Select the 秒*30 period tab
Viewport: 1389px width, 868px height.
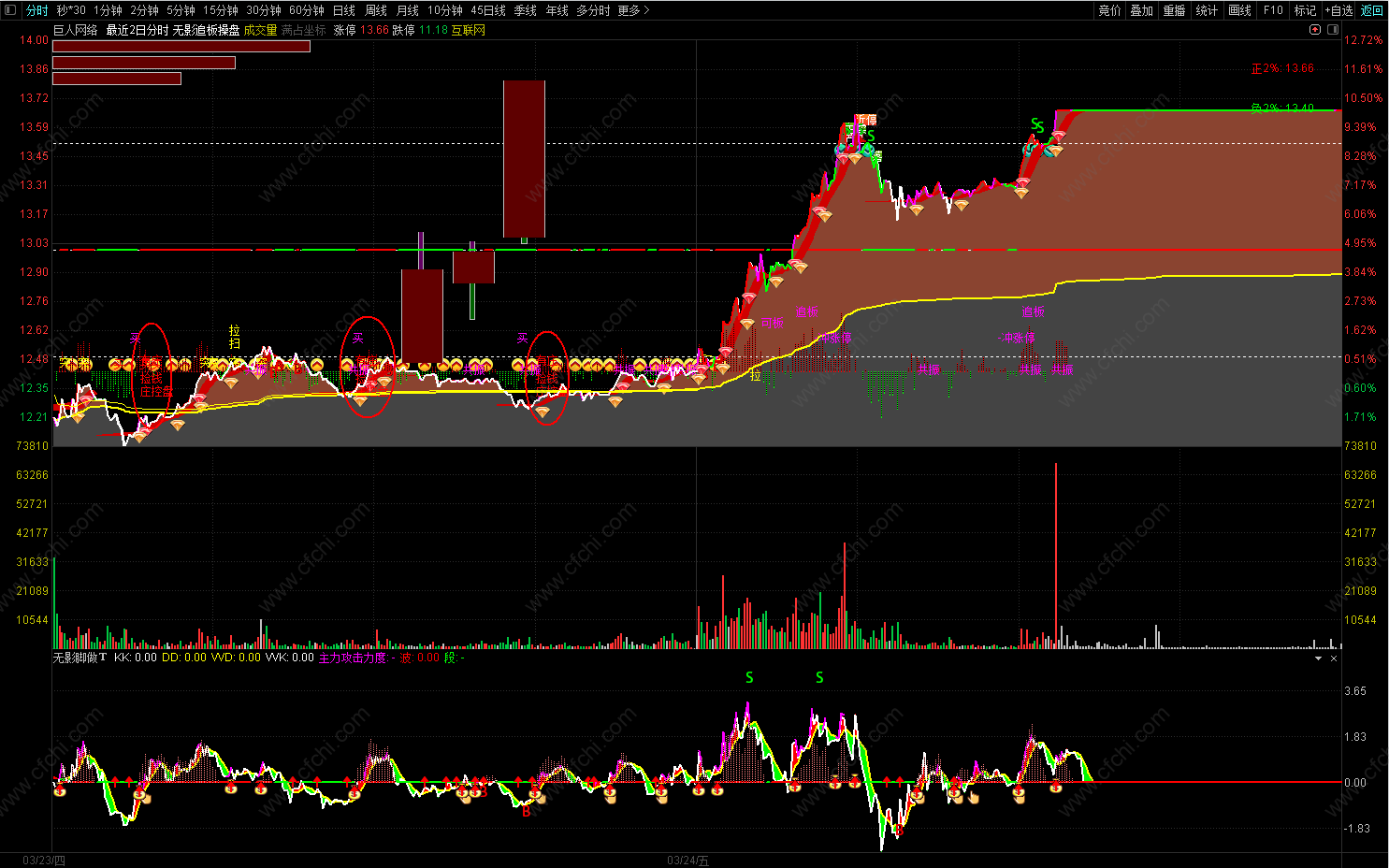(x=71, y=10)
